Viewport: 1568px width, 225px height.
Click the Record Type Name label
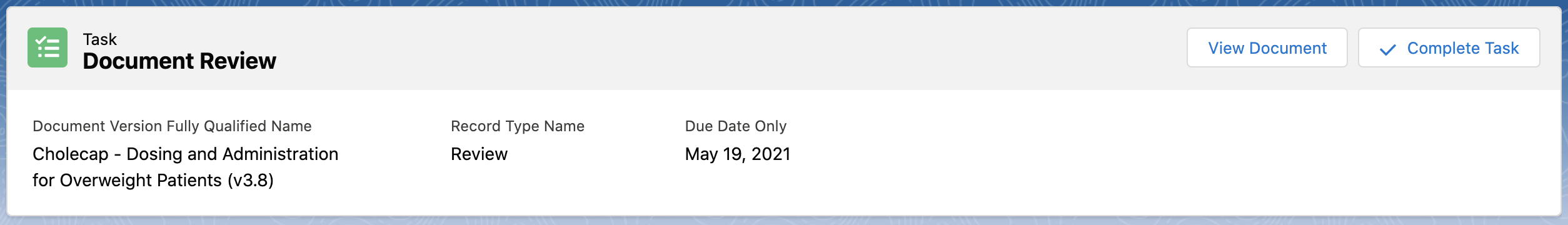click(x=518, y=126)
